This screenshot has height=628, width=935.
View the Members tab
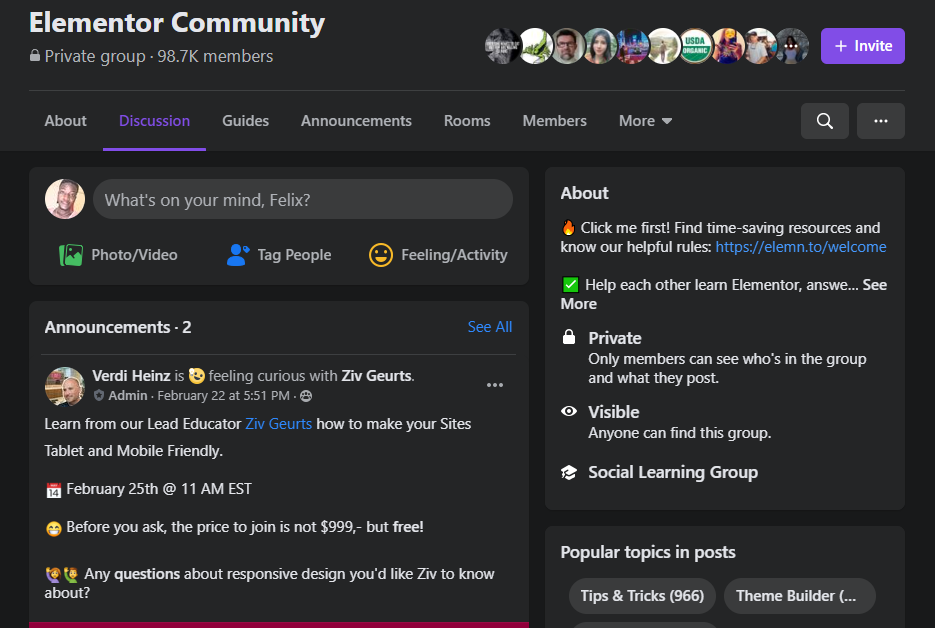[x=555, y=121]
